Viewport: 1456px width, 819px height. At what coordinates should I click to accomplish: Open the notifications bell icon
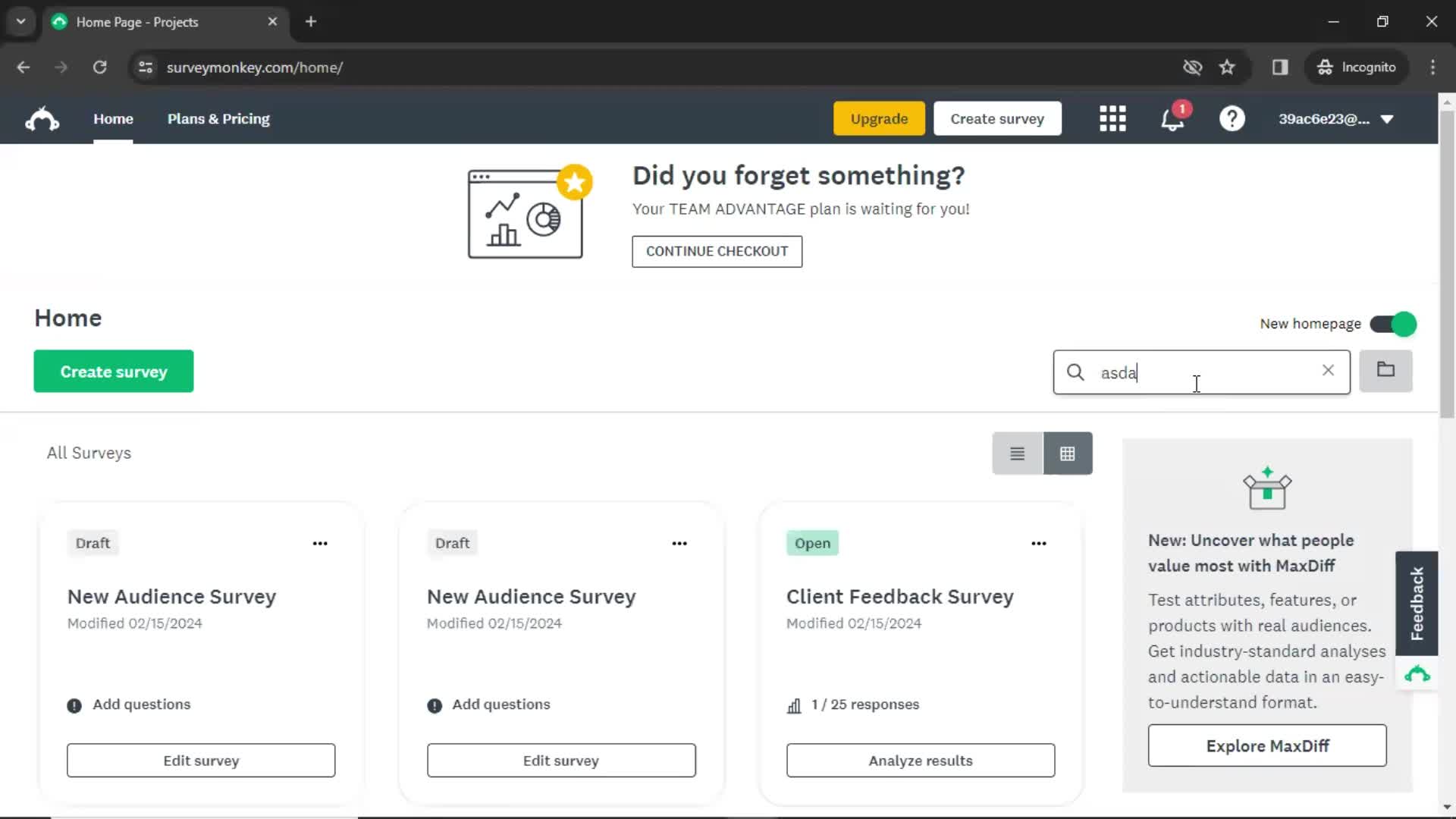(x=1172, y=118)
